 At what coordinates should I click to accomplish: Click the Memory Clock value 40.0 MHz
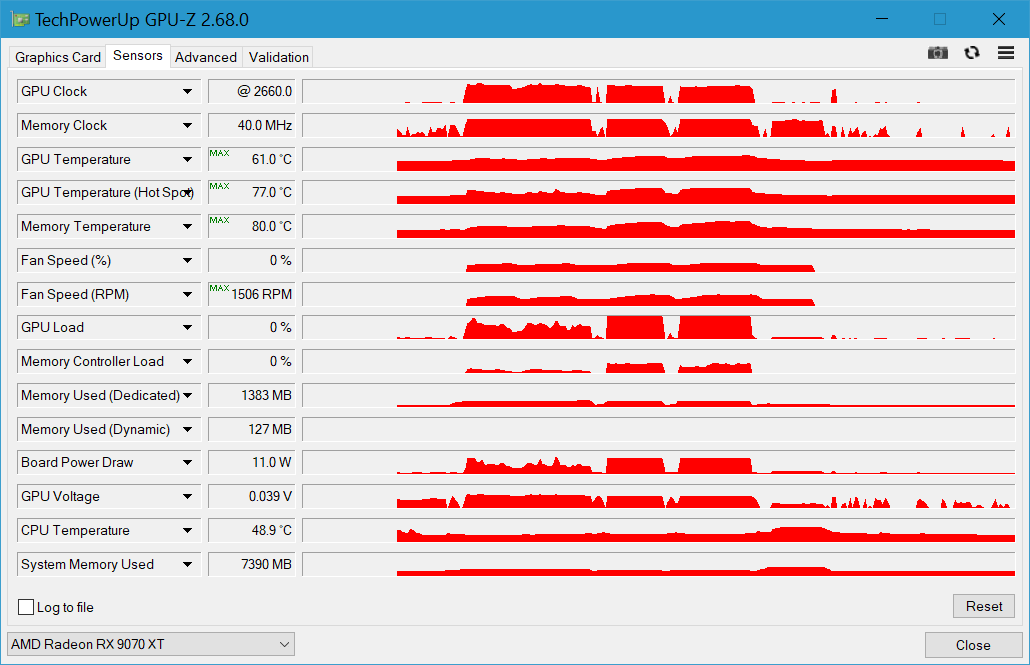pos(252,126)
